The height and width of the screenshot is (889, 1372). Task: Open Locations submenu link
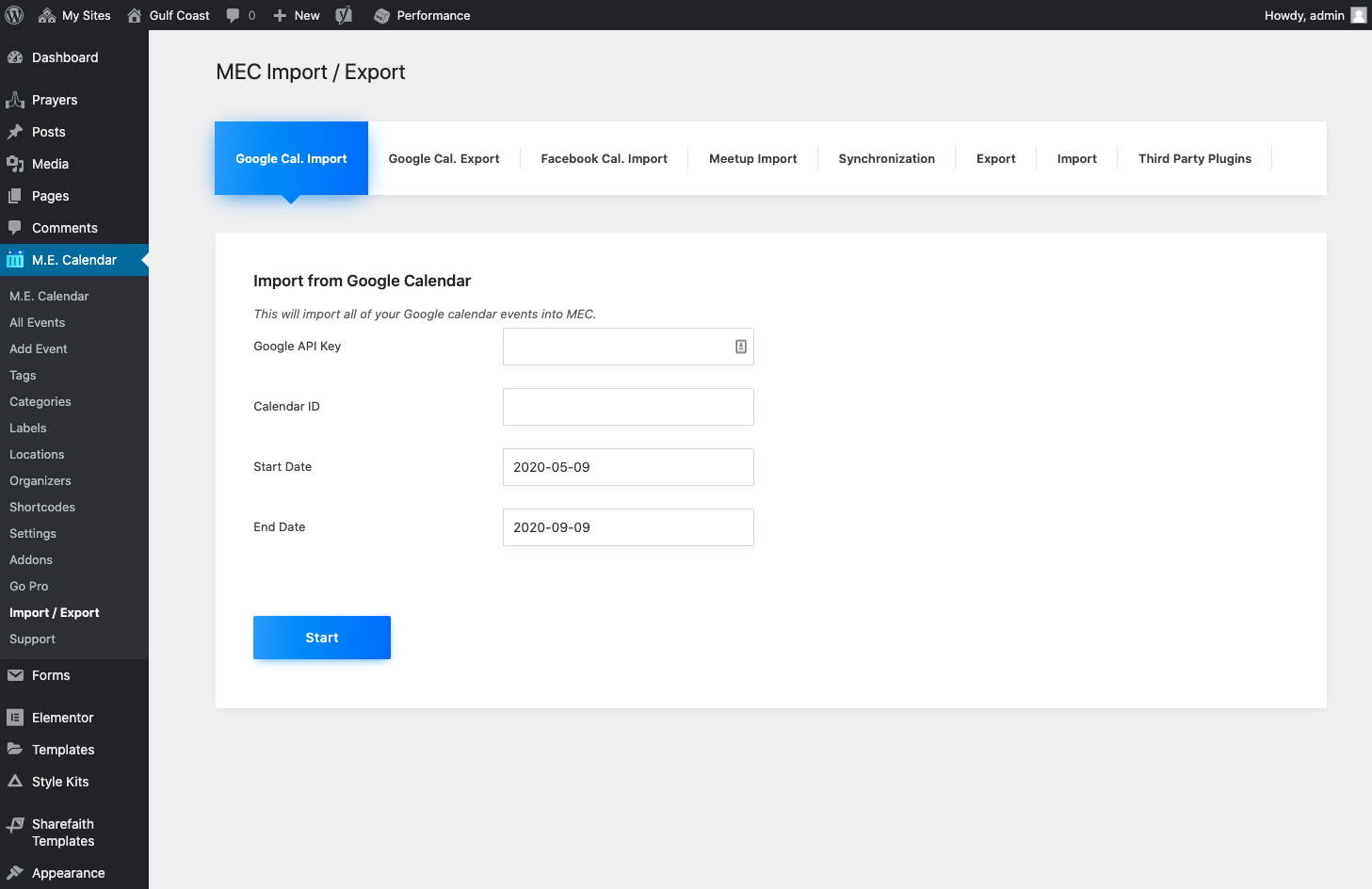coord(37,454)
